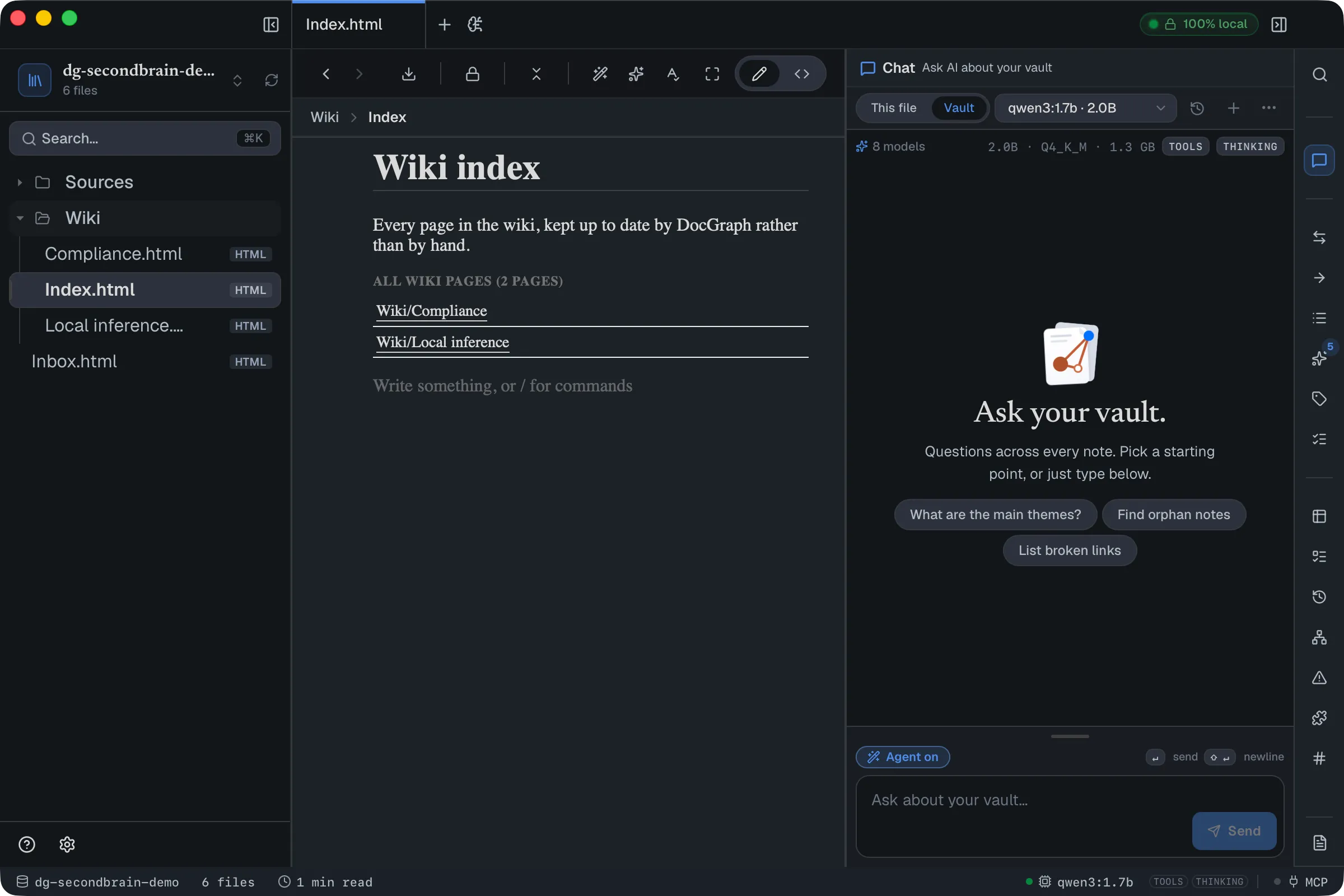
Task: Open the warnings triangle panel
Action: pyautogui.click(x=1319, y=678)
